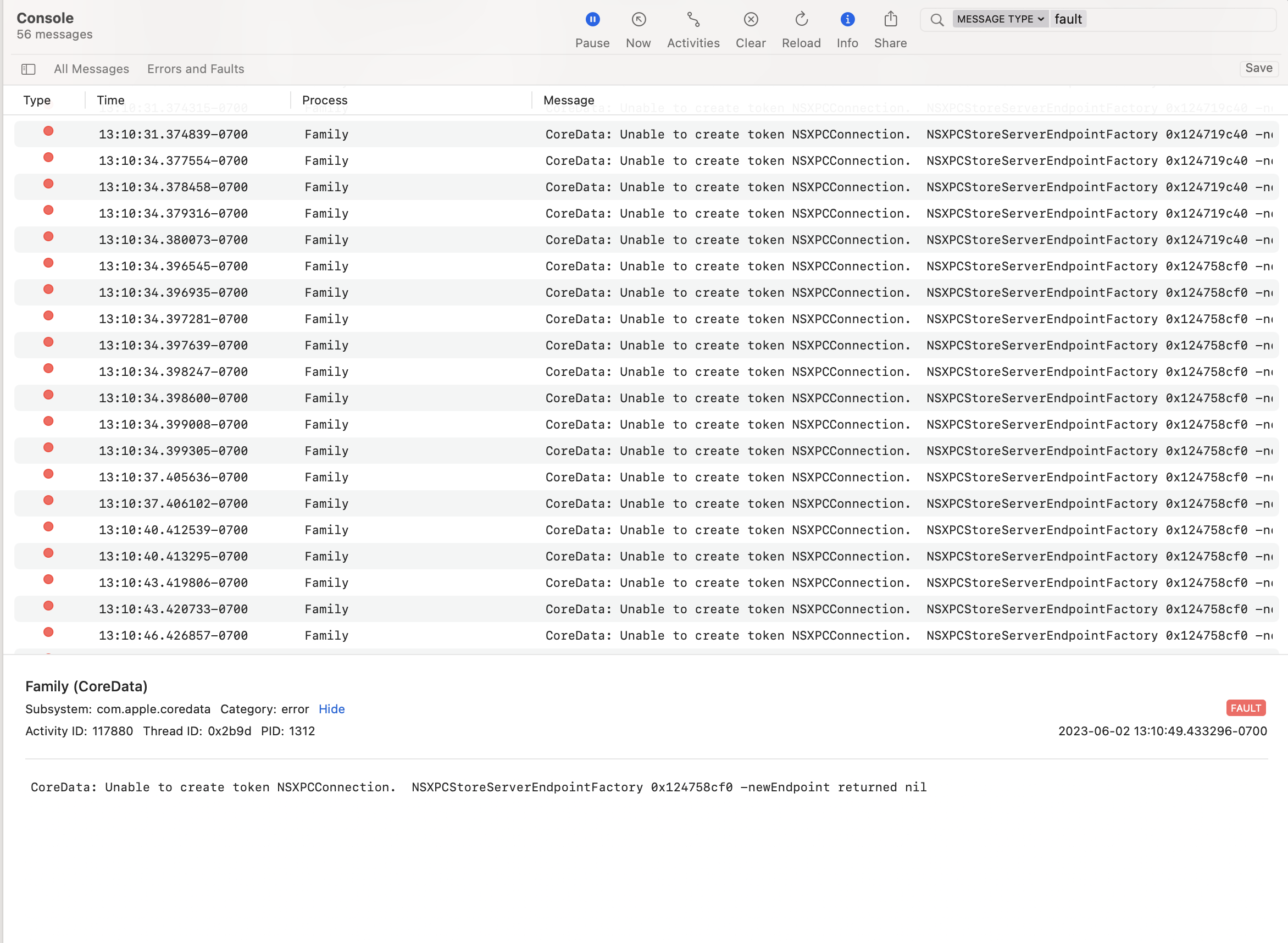Switch to Errors and Faults filter

196,69
